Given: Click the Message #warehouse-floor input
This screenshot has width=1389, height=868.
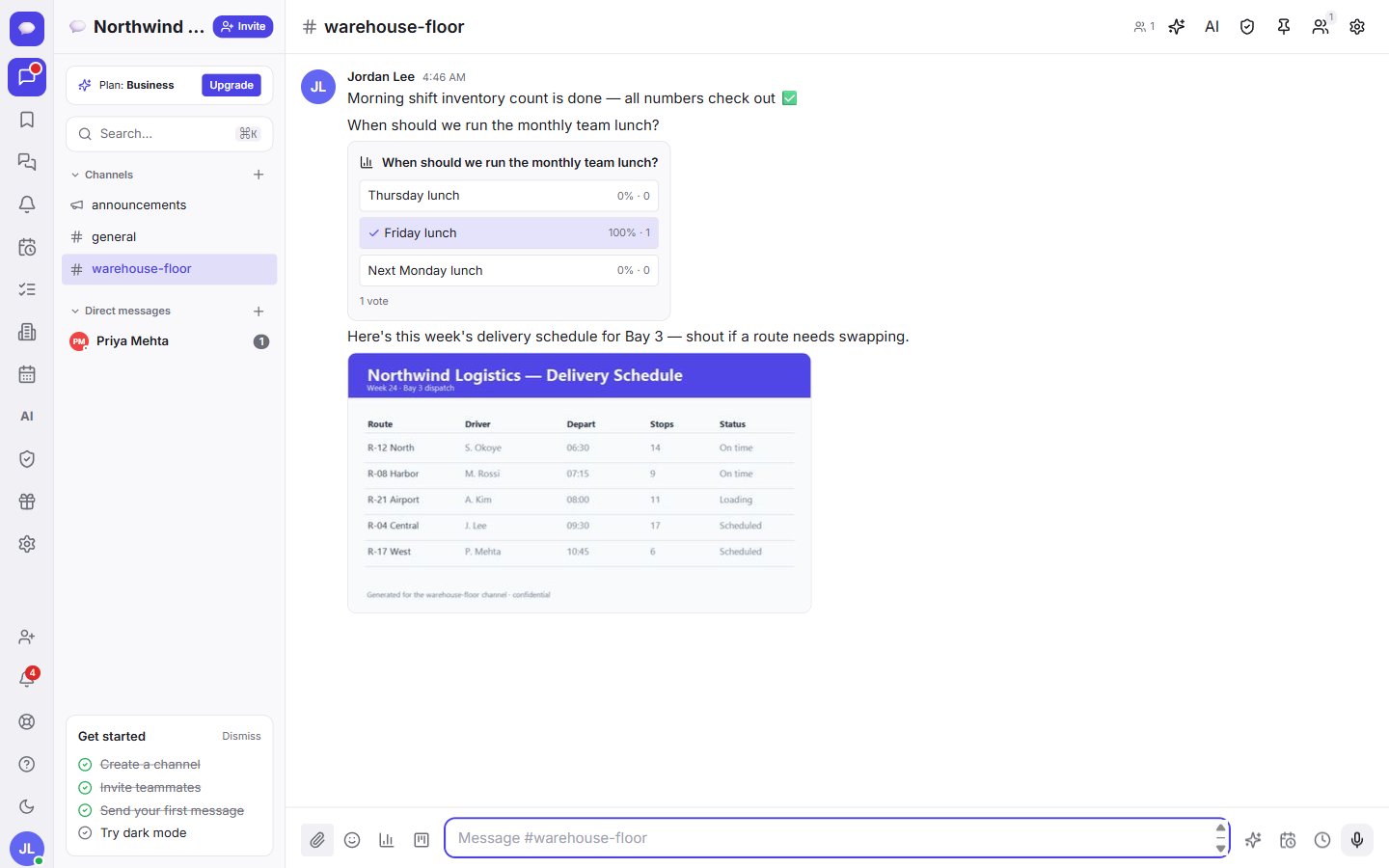Looking at the screenshot, I should click(830, 838).
